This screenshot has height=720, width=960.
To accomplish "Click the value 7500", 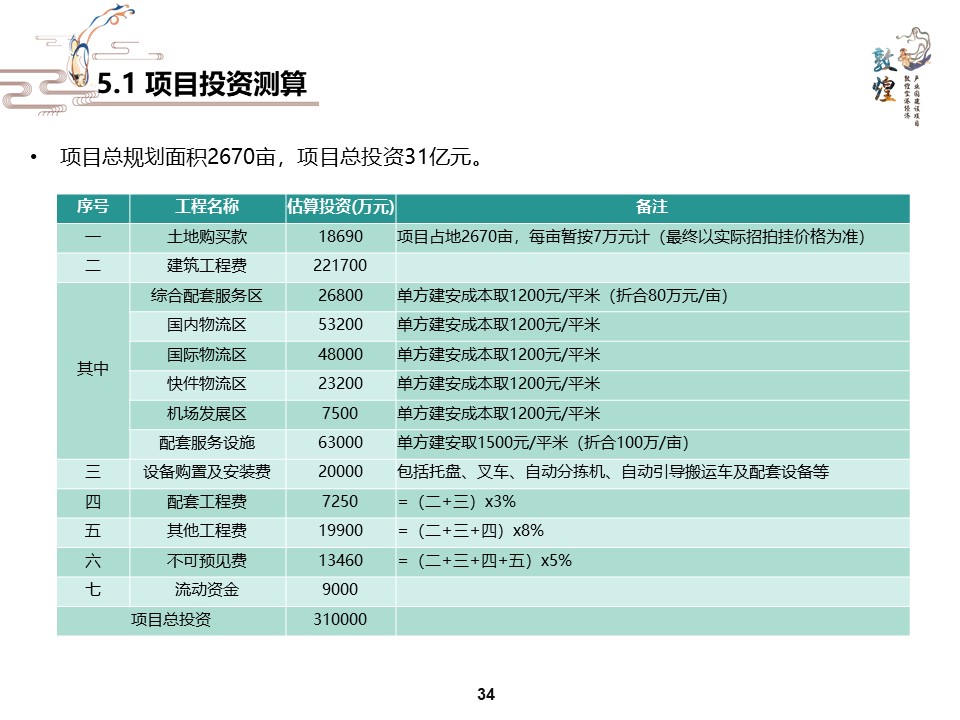I will pos(340,414).
